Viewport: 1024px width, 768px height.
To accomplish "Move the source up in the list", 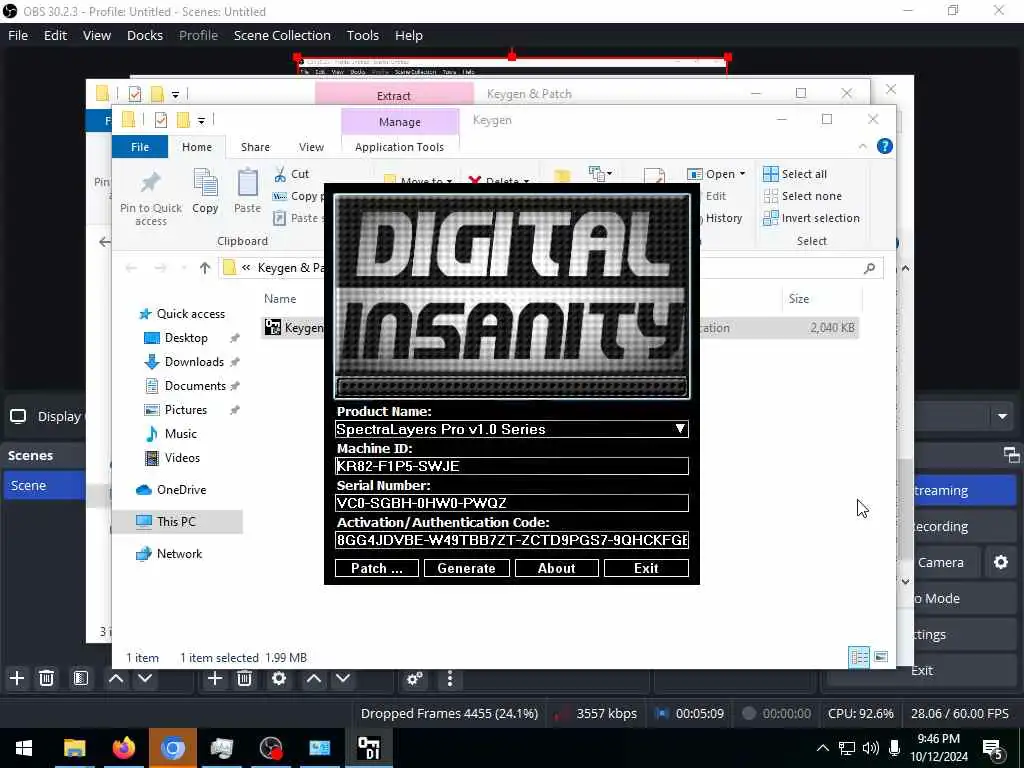I will [x=313, y=679].
